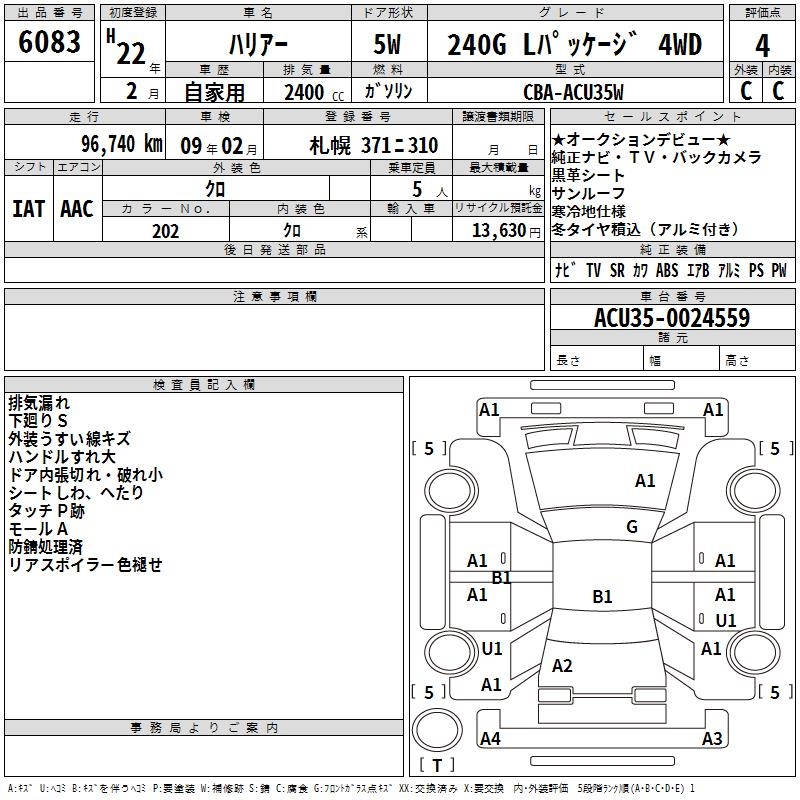Viewport: 800px width, 800px height.
Task: Select the color number 202
Action: coord(165,231)
